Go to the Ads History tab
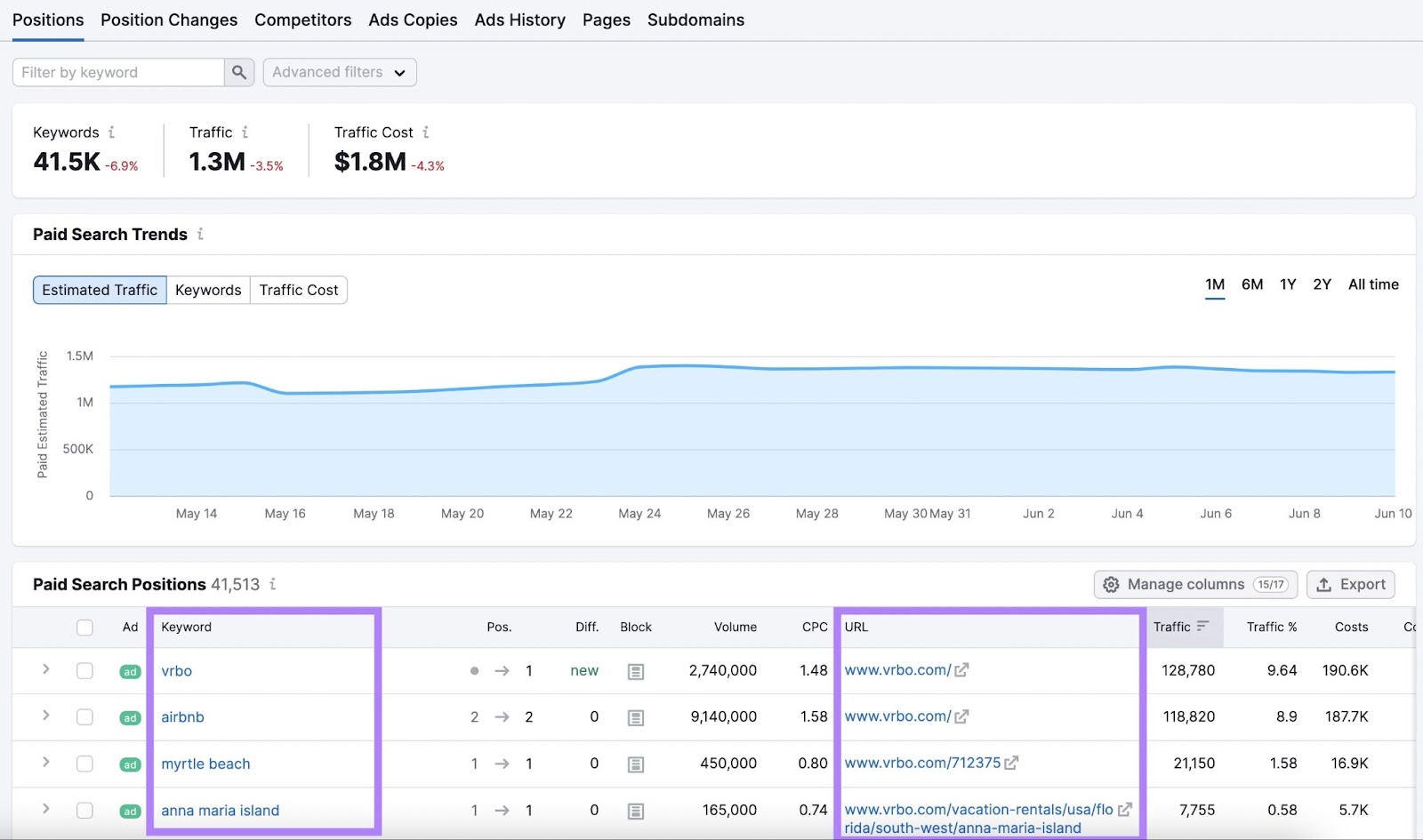This screenshot has width=1423, height=840. [520, 20]
